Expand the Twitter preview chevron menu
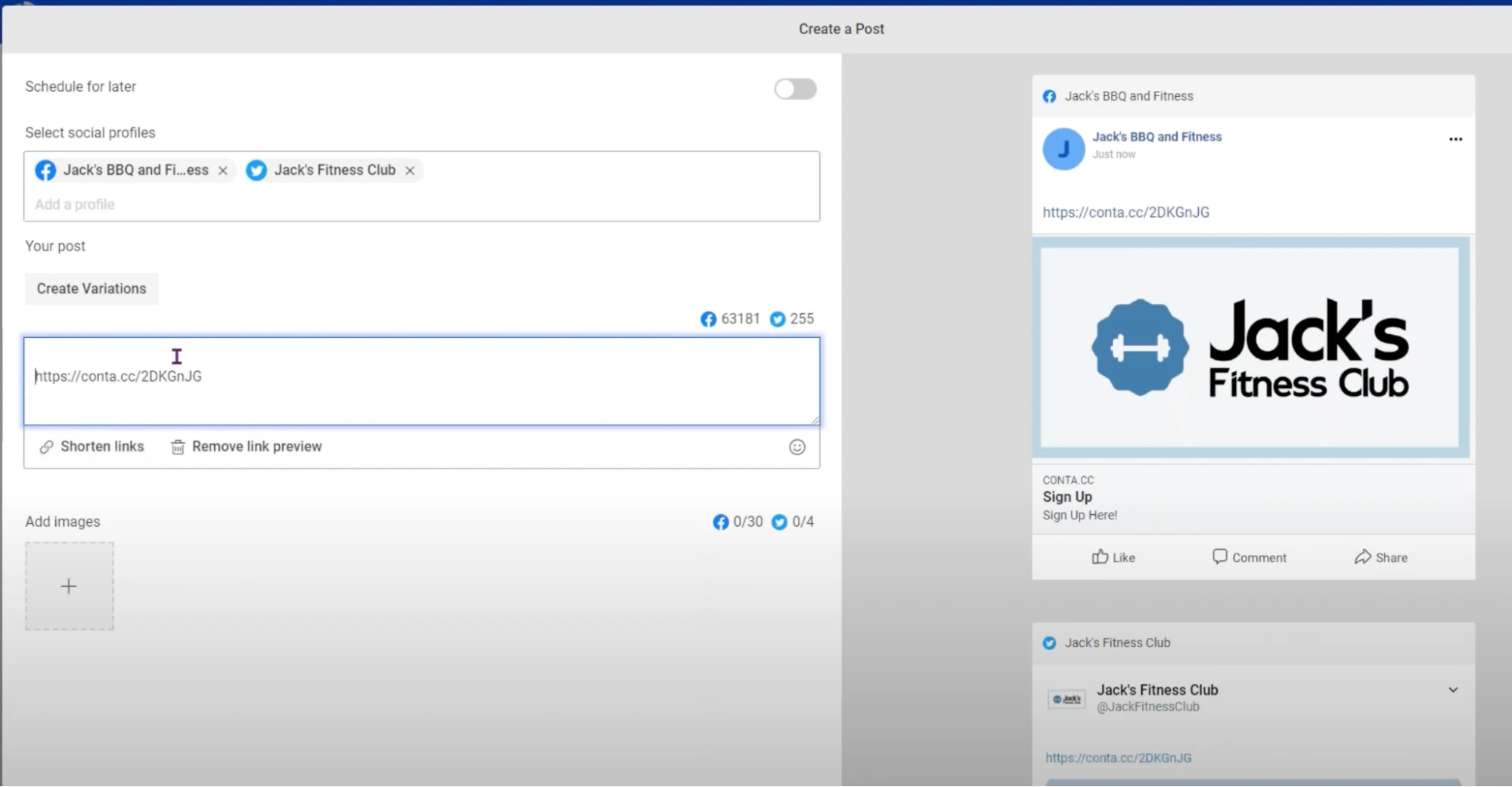 tap(1453, 690)
